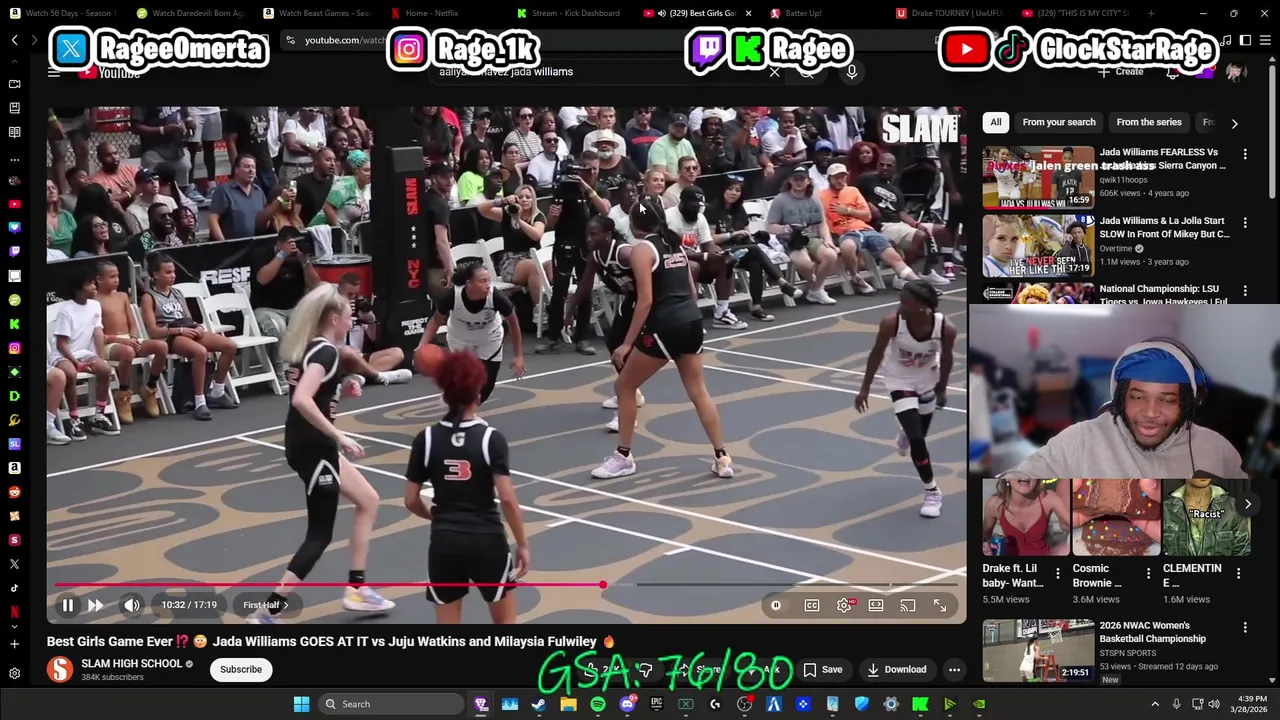Open options for CLEMENTINE short
Screen dimensions: 1280x720
[x=1239, y=574]
